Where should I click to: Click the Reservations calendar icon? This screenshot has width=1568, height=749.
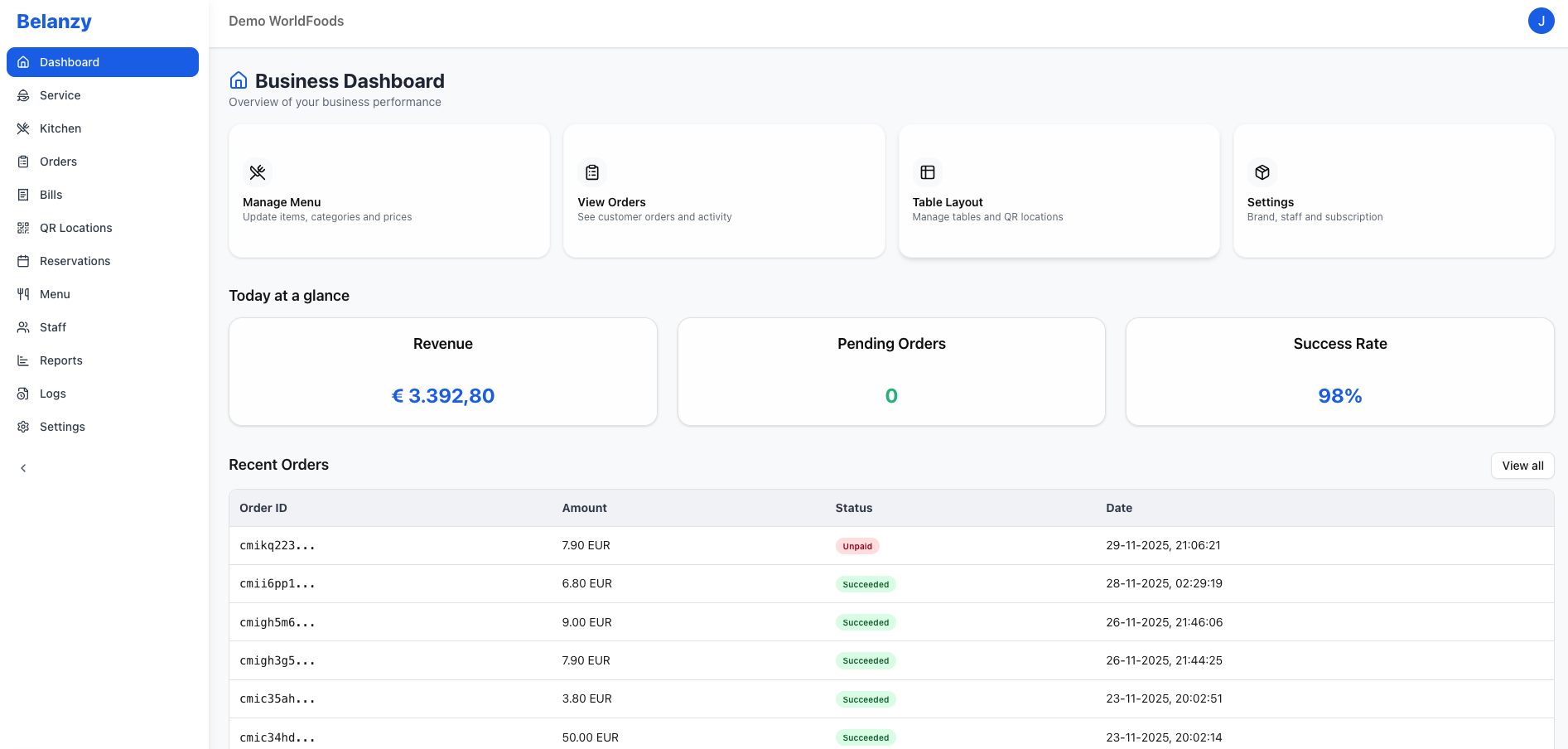click(x=23, y=261)
